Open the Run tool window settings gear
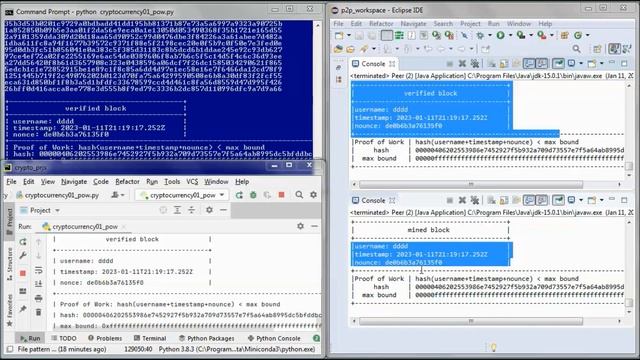 (300, 226)
